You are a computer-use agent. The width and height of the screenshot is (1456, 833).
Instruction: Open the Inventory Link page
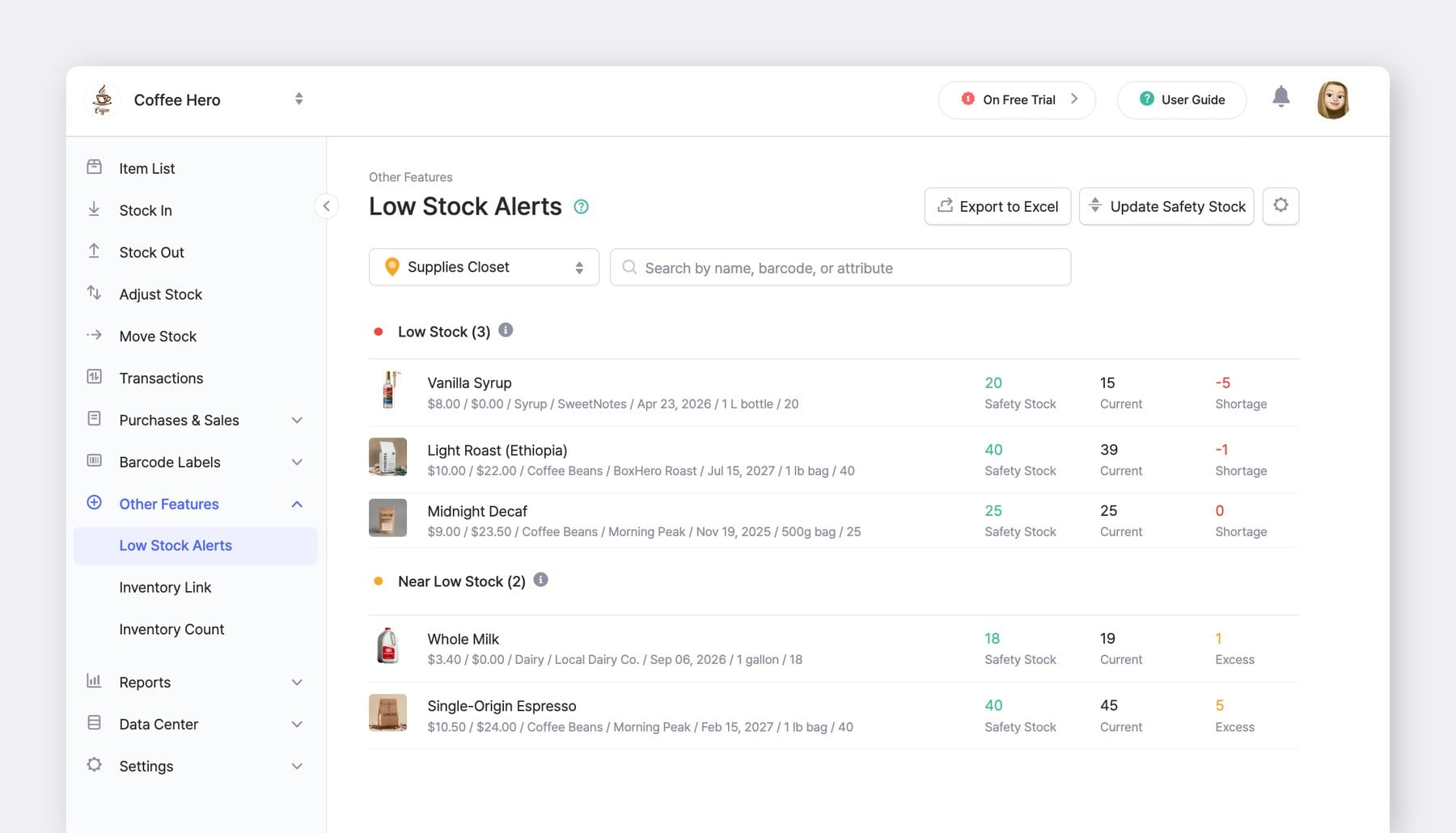[165, 586]
